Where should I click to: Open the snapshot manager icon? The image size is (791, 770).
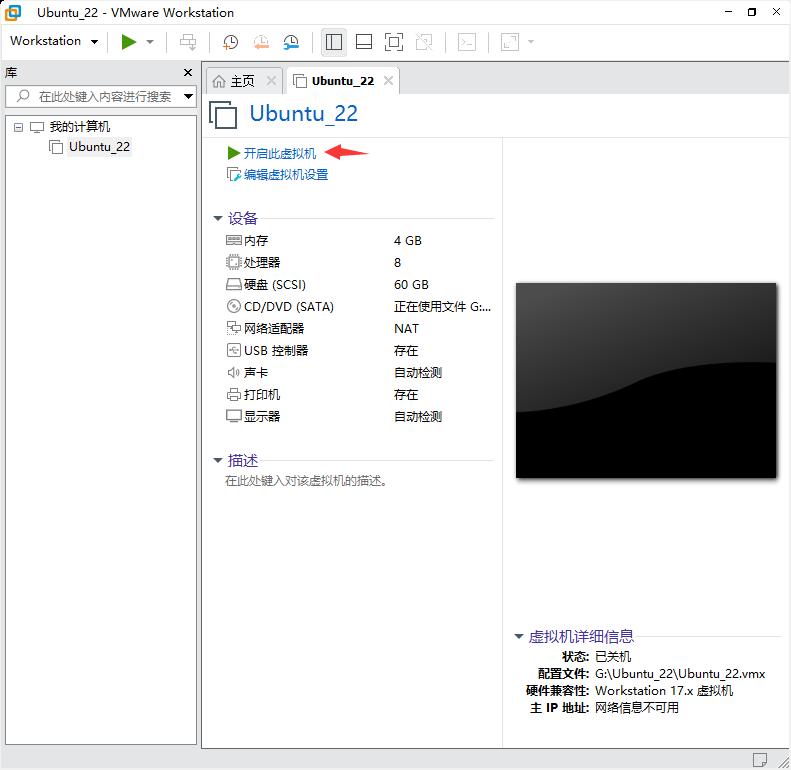pyautogui.click(x=291, y=42)
